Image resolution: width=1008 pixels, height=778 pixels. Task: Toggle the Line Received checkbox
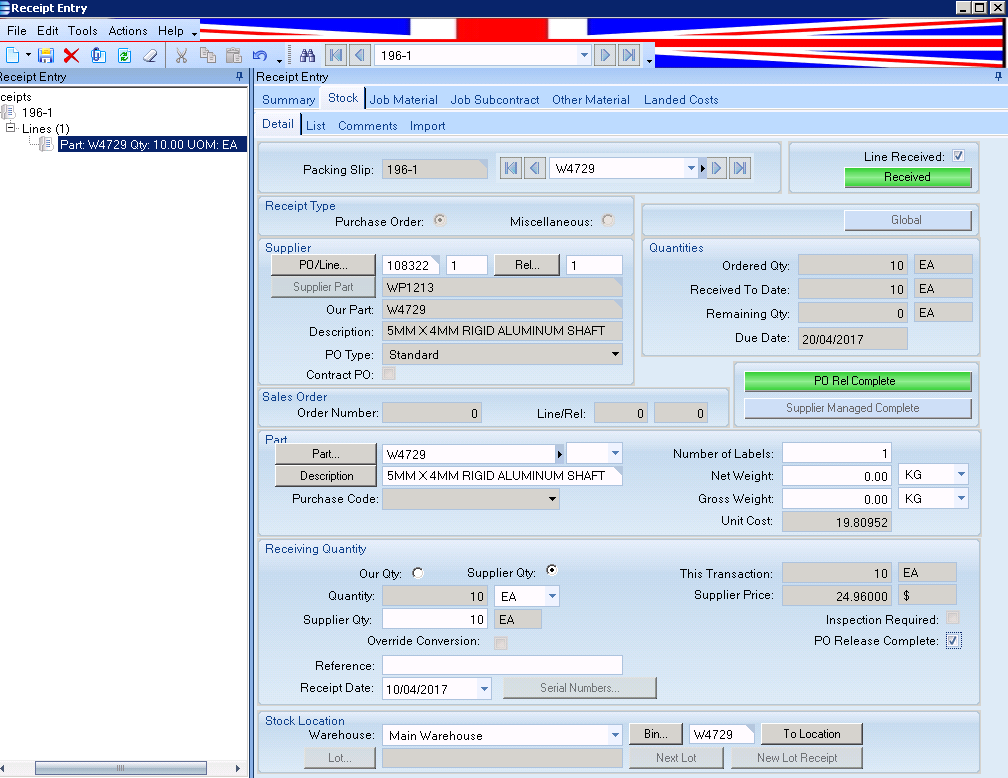pyautogui.click(x=958, y=156)
